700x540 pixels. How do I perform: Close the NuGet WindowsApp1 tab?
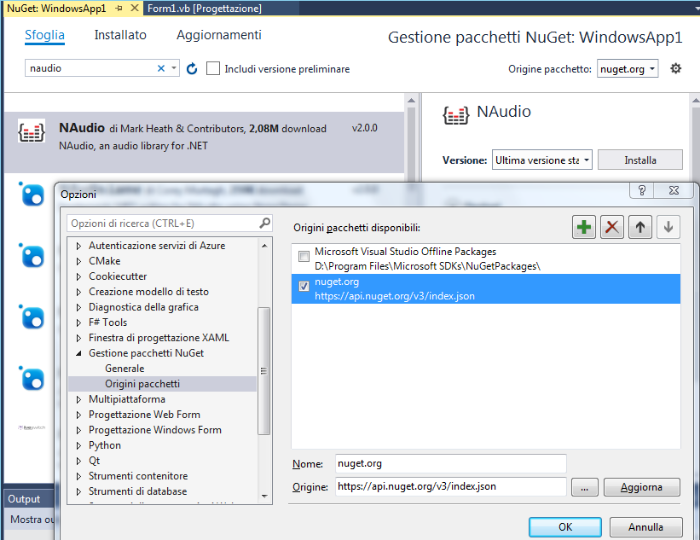point(134,8)
